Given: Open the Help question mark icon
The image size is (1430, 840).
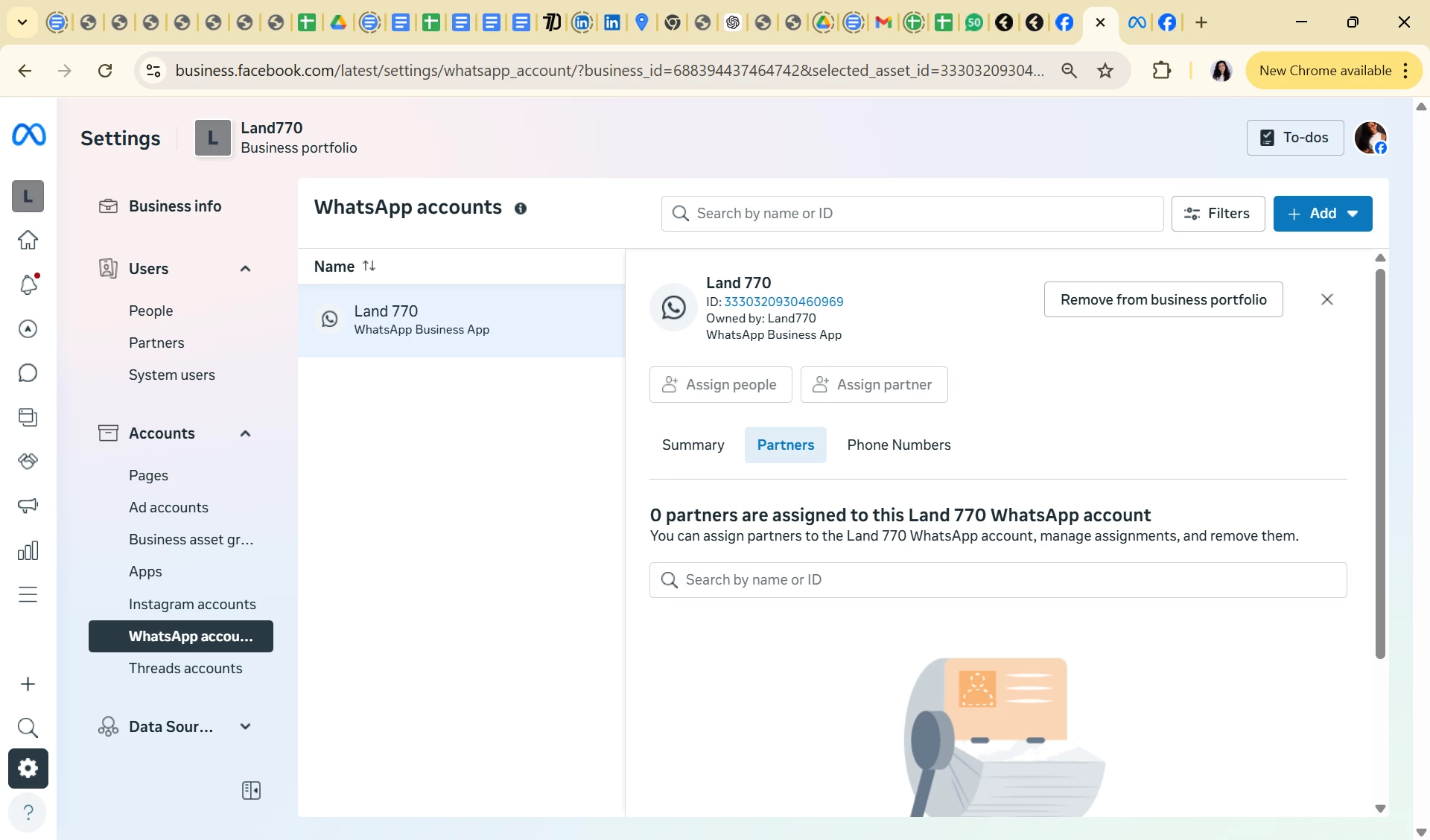Looking at the screenshot, I should coord(28,812).
